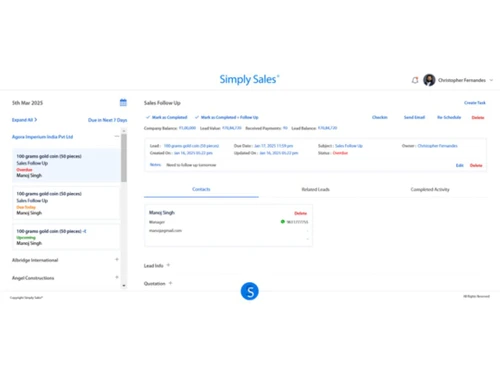Click the Owner Christopher Fernandes link
500x375 pixels.
[437, 146]
